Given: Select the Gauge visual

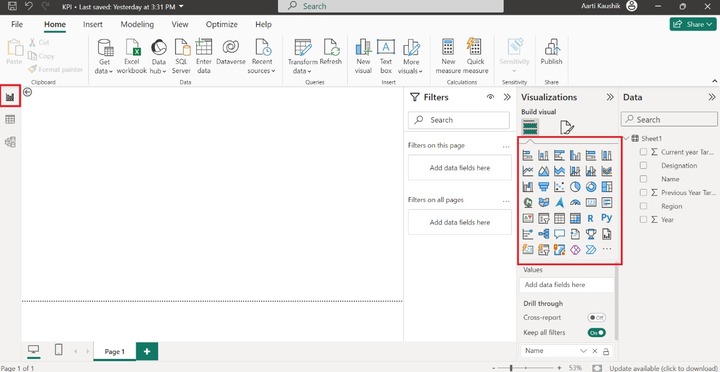Looking at the screenshot, I should [x=575, y=203].
